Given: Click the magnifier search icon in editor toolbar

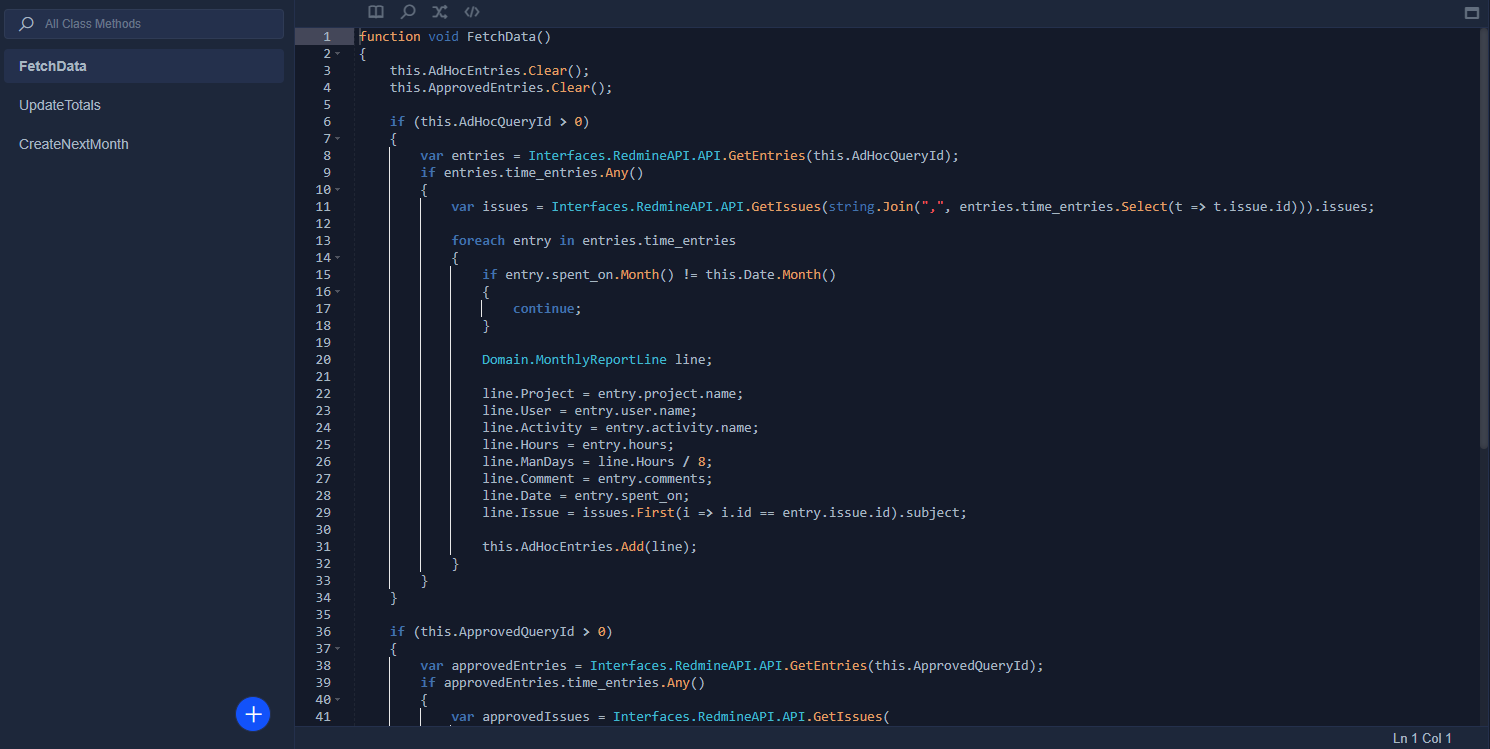Looking at the screenshot, I should [x=408, y=12].
